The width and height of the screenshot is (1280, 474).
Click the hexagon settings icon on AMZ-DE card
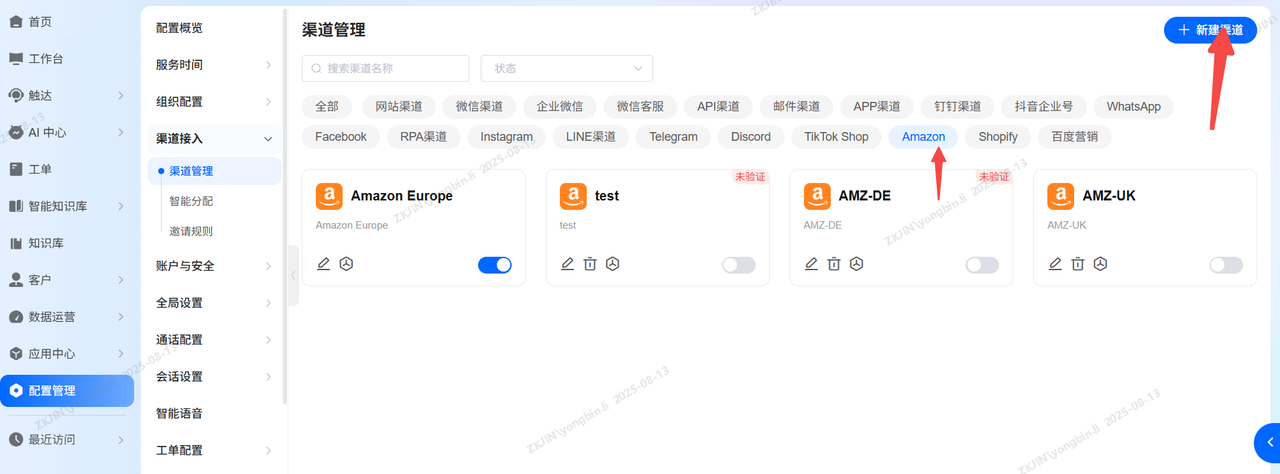(857, 264)
